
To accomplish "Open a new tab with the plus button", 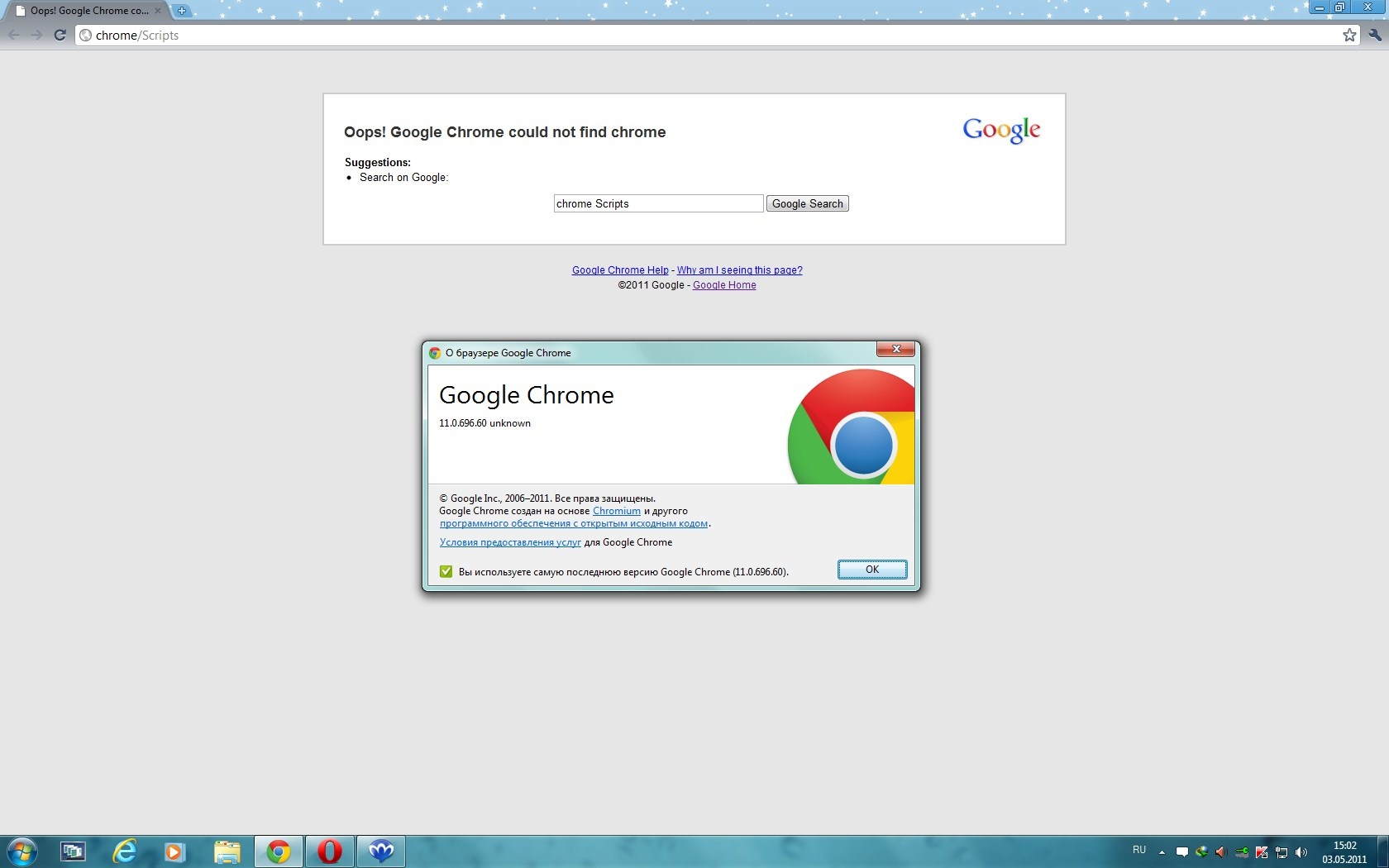I will [x=182, y=11].
